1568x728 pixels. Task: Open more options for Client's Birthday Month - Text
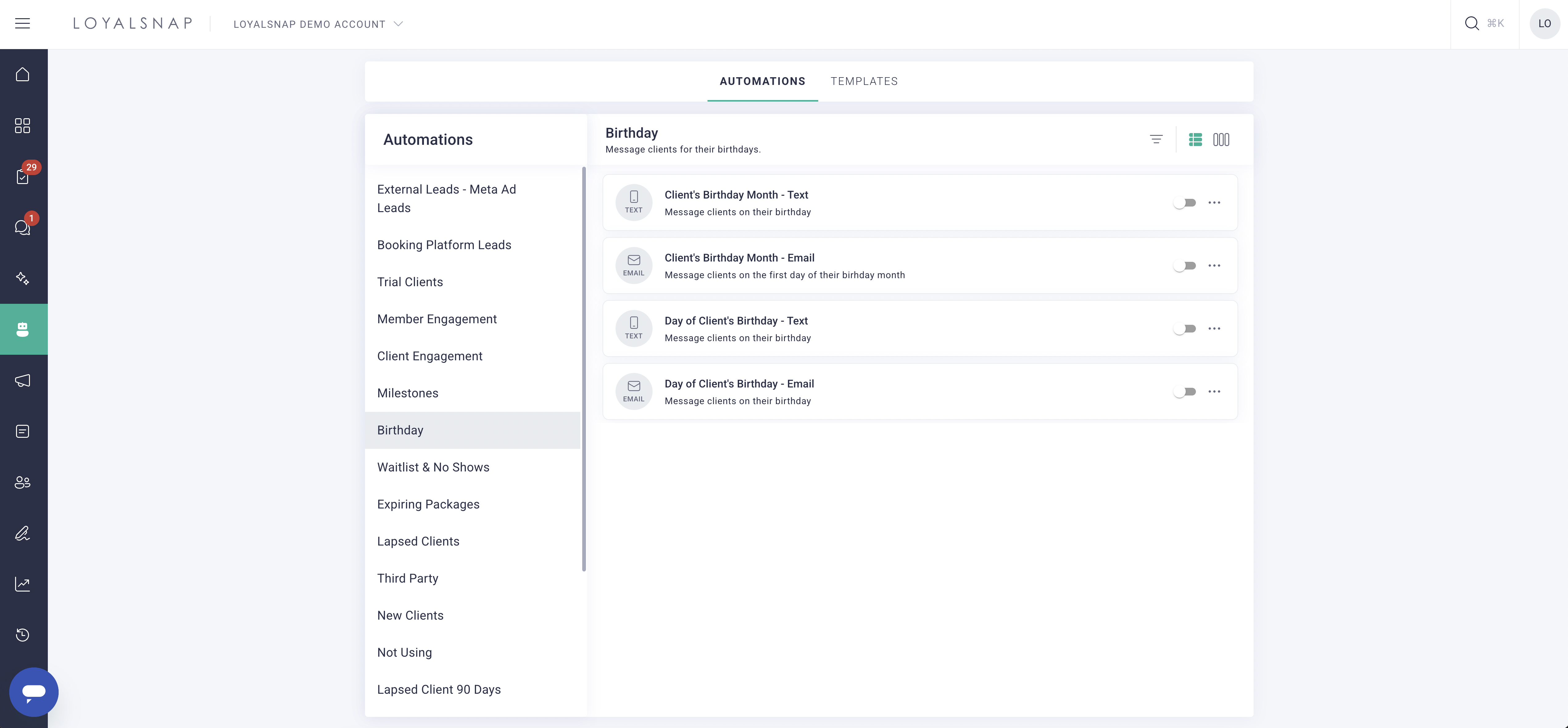1214,203
